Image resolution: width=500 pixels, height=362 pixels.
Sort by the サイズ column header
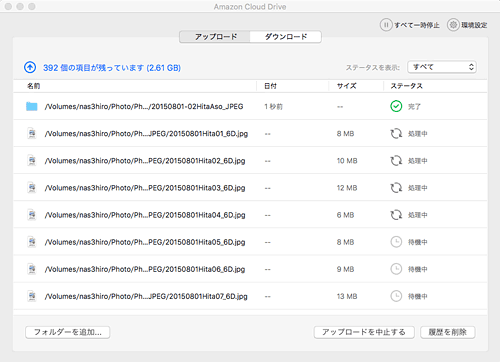click(x=346, y=86)
